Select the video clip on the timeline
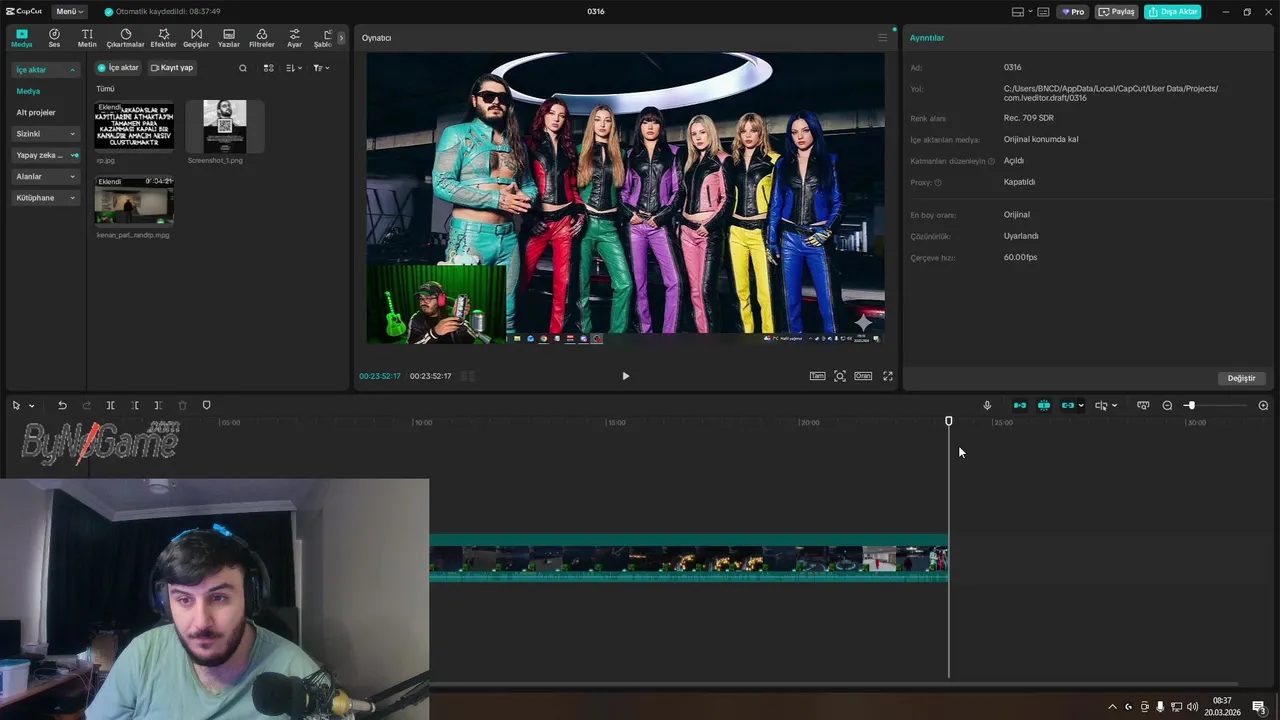The height and width of the screenshot is (720, 1280). pyautogui.click(x=689, y=558)
